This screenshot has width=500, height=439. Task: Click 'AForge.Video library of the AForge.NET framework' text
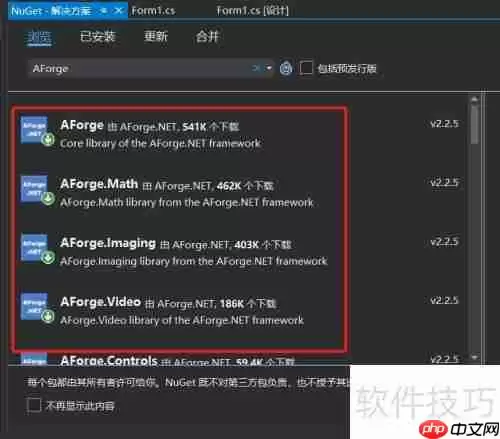pyautogui.click(x=182, y=320)
